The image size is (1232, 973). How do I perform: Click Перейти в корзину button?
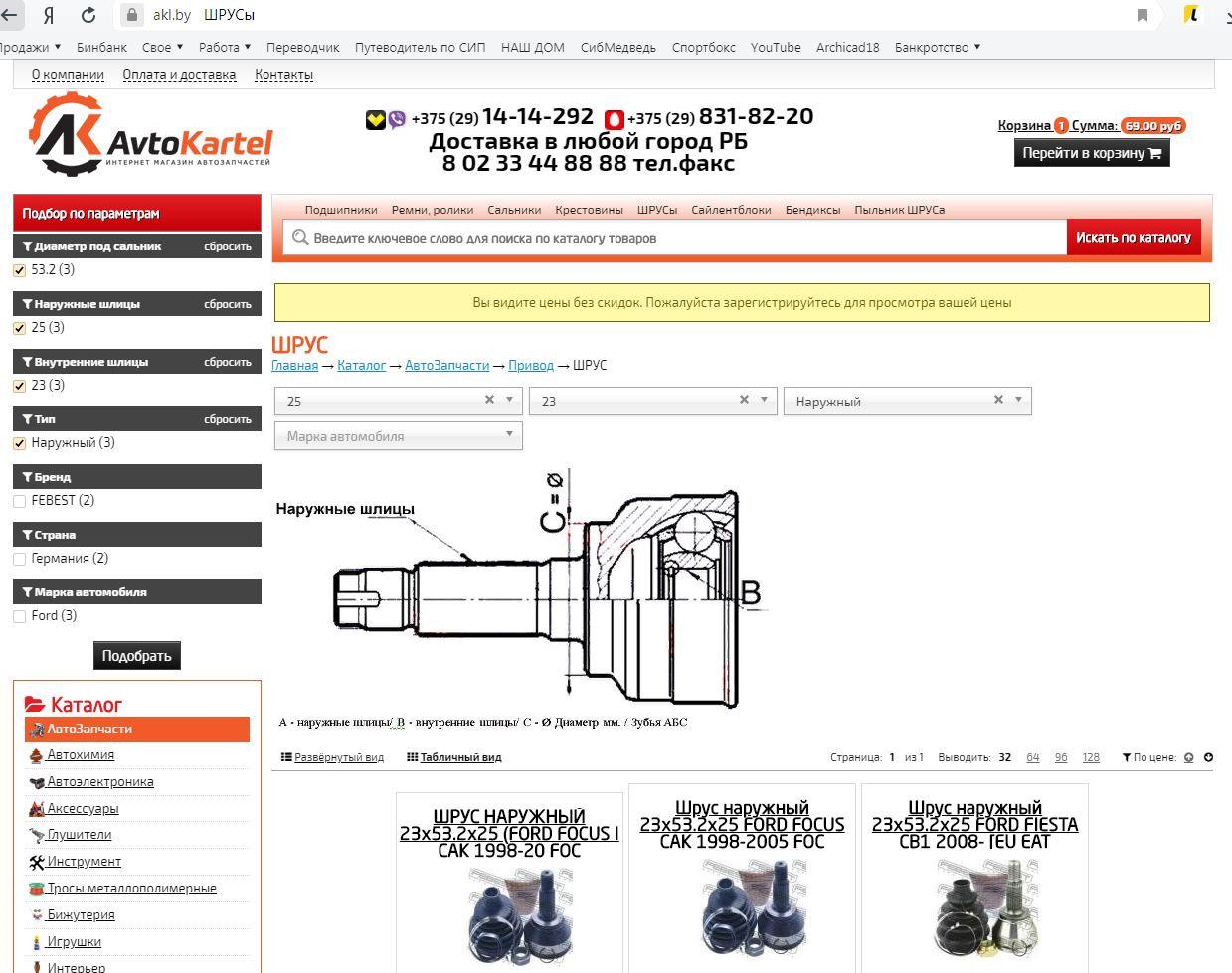pos(1091,153)
